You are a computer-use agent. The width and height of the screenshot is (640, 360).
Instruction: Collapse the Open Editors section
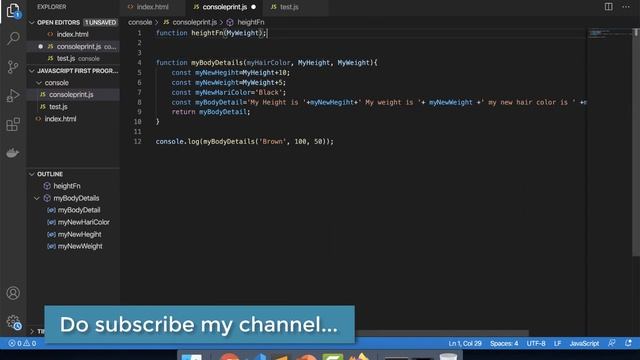pyautogui.click(x=32, y=22)
